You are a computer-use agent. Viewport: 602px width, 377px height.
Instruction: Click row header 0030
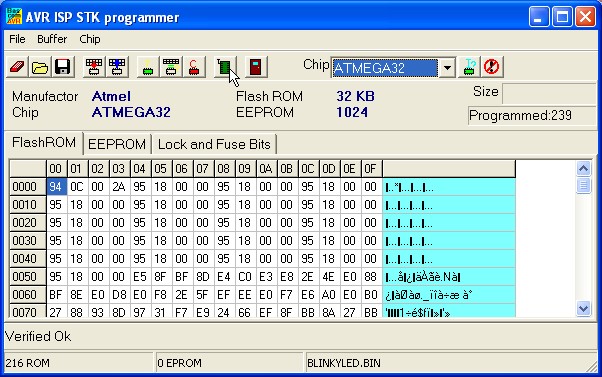point(28,241)
